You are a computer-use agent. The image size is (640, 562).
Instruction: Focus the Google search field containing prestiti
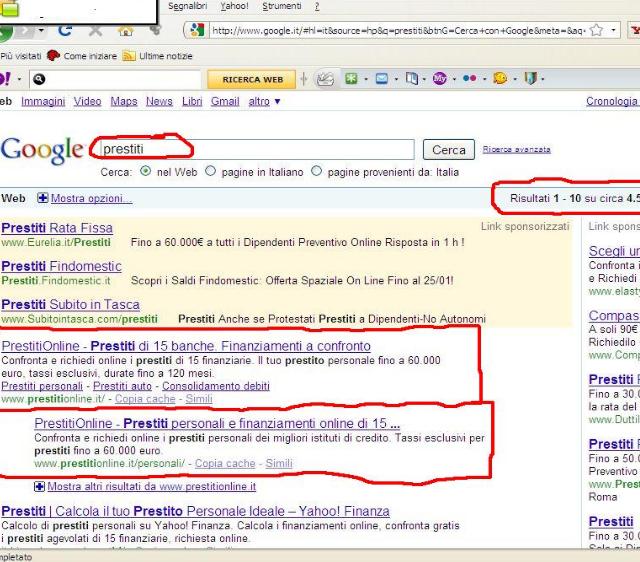[257, 149]
